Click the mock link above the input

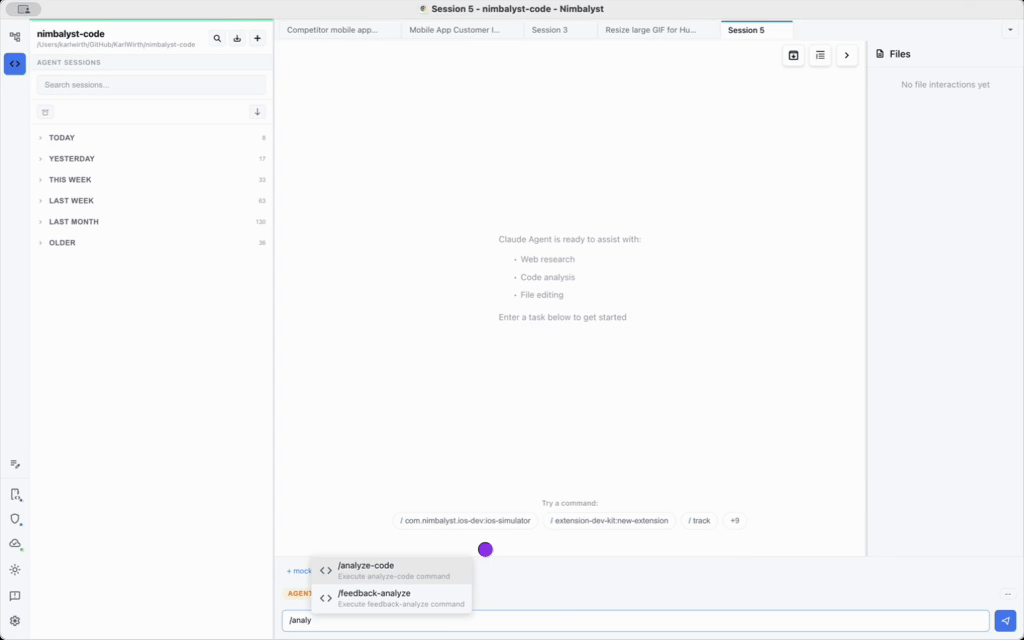pyautogui.click(x=298, y=570)
